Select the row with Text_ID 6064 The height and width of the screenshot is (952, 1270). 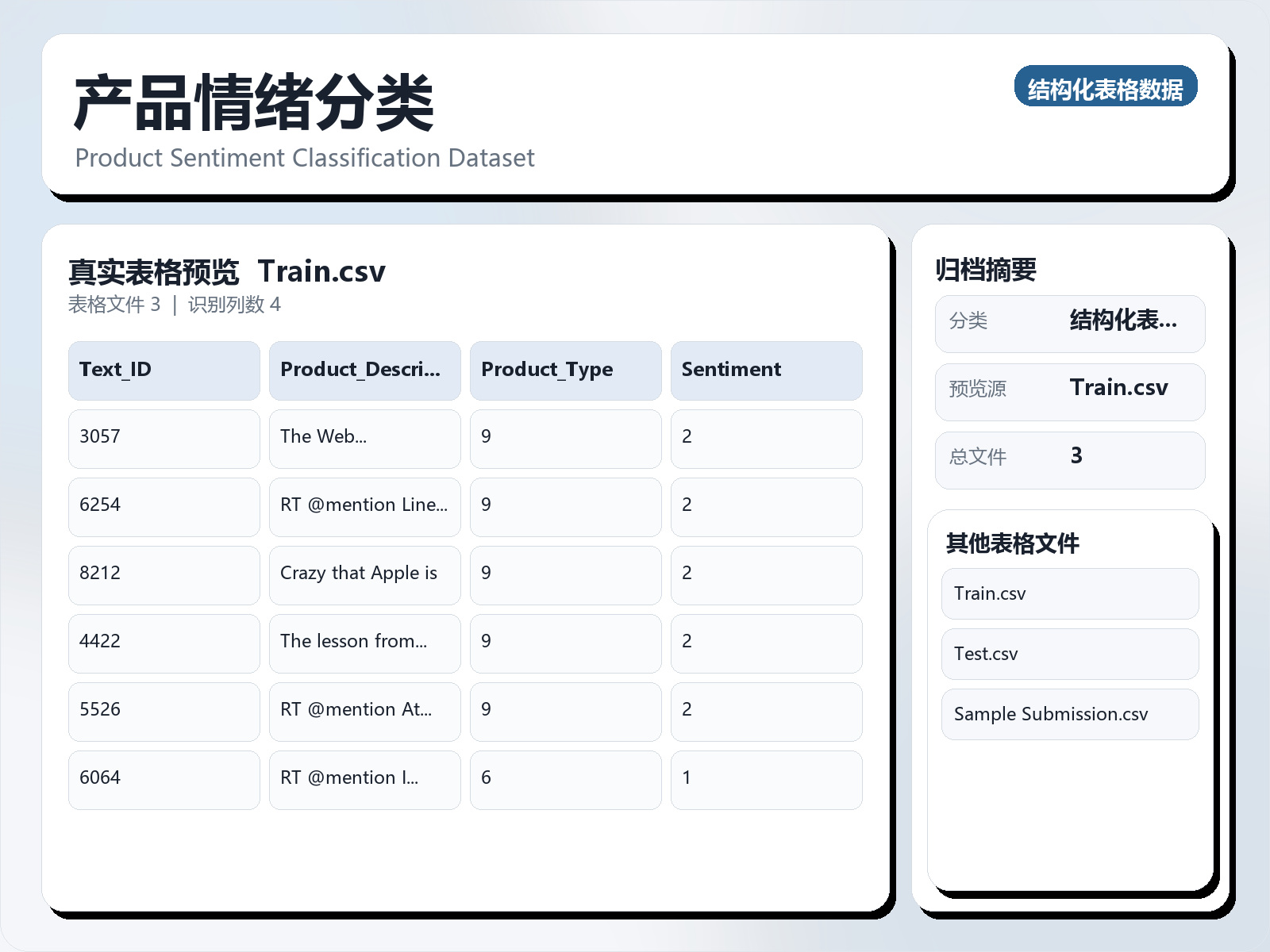click(163, 779)
